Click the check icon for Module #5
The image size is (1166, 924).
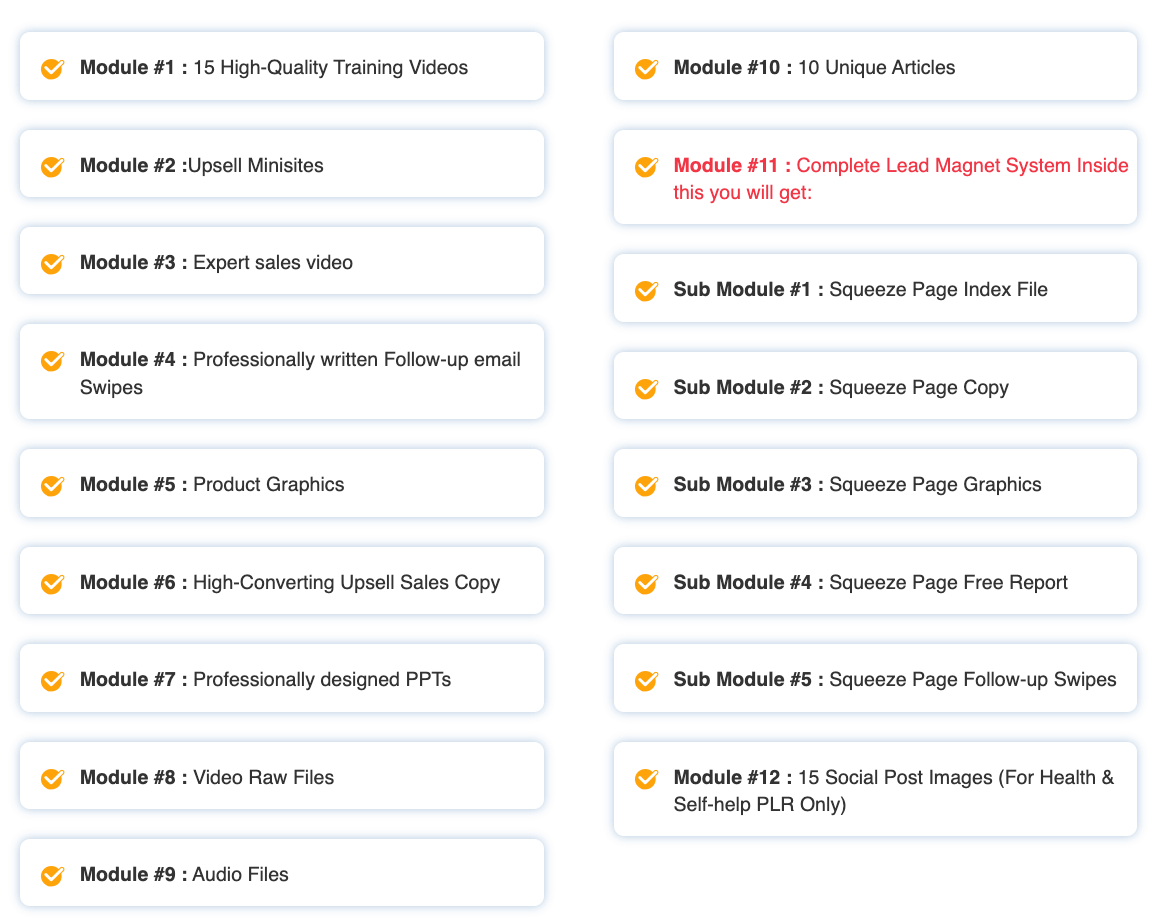coord(52,485)
